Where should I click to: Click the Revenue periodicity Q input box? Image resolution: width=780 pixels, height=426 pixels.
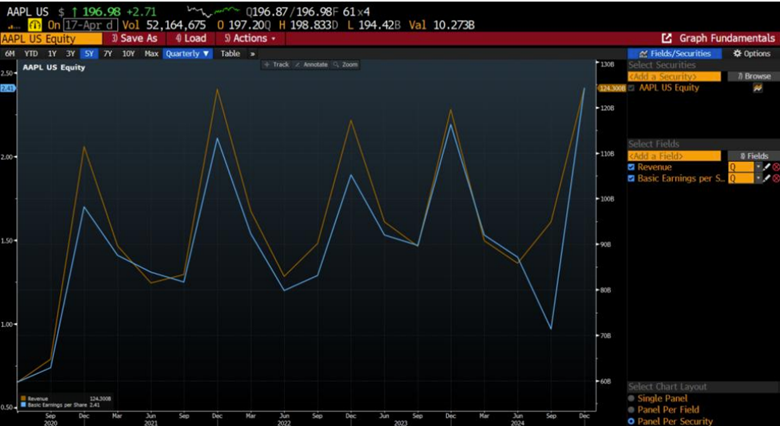coord(742,167)
